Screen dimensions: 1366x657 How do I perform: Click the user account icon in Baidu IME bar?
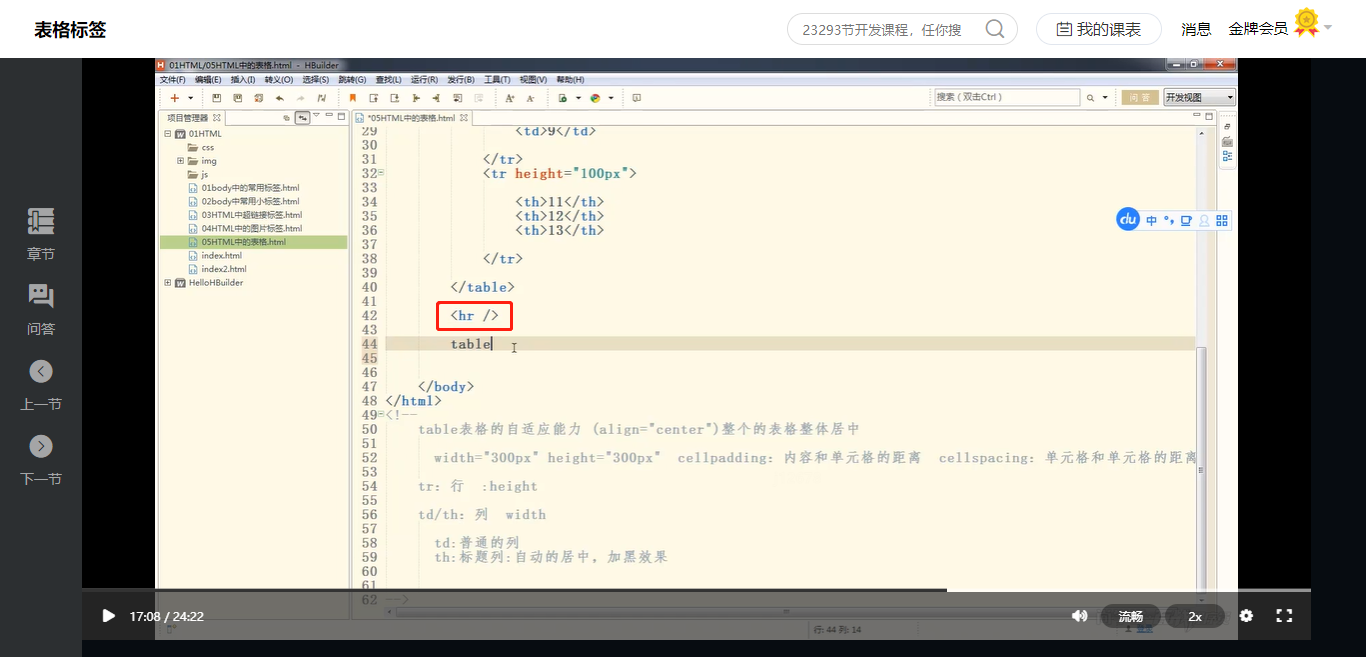coord(1204,220)
